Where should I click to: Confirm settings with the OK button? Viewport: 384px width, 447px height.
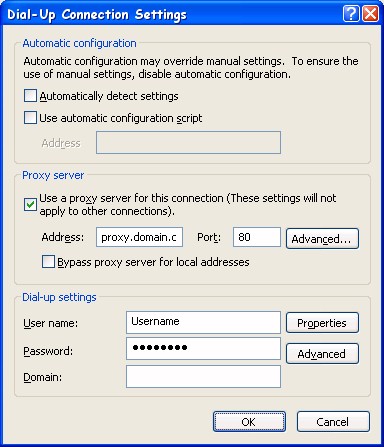point(249,422)
